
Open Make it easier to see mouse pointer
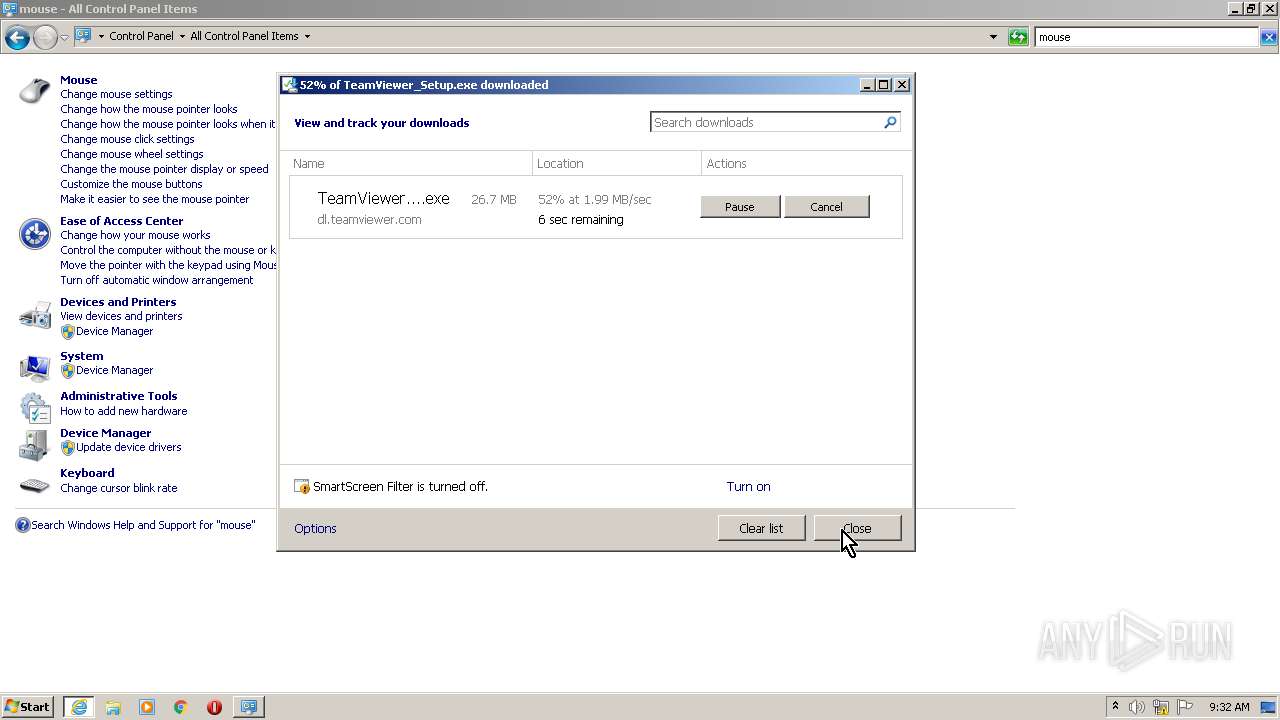tap(154, 199)
